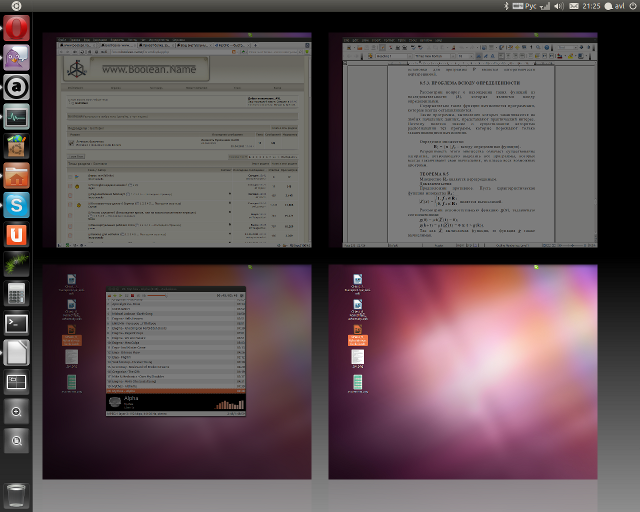Open the Bluetooth indicator menu
640x512 pixels.
[506, 6]
